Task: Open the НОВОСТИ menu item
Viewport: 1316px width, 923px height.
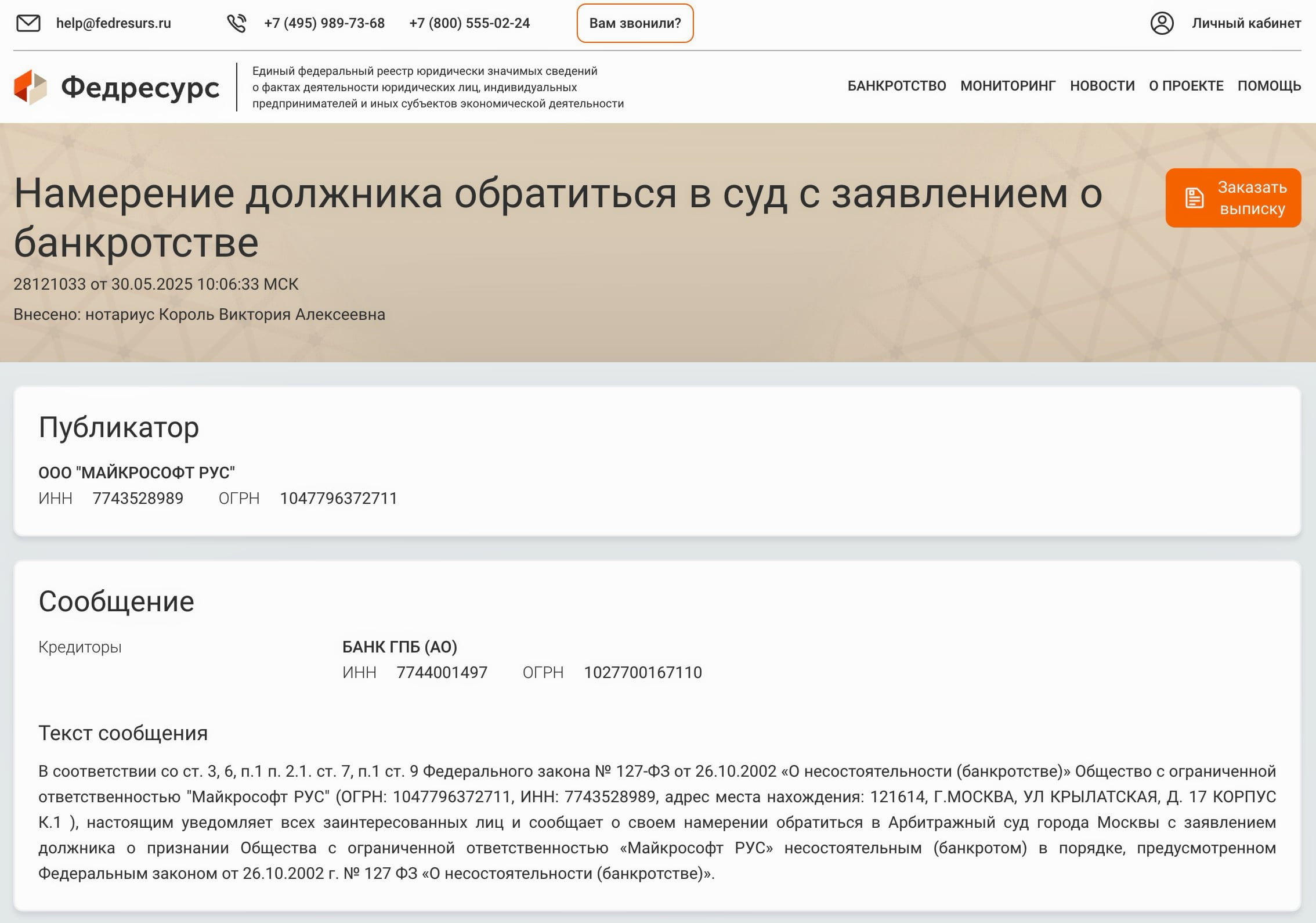Action: [1102, 86]
